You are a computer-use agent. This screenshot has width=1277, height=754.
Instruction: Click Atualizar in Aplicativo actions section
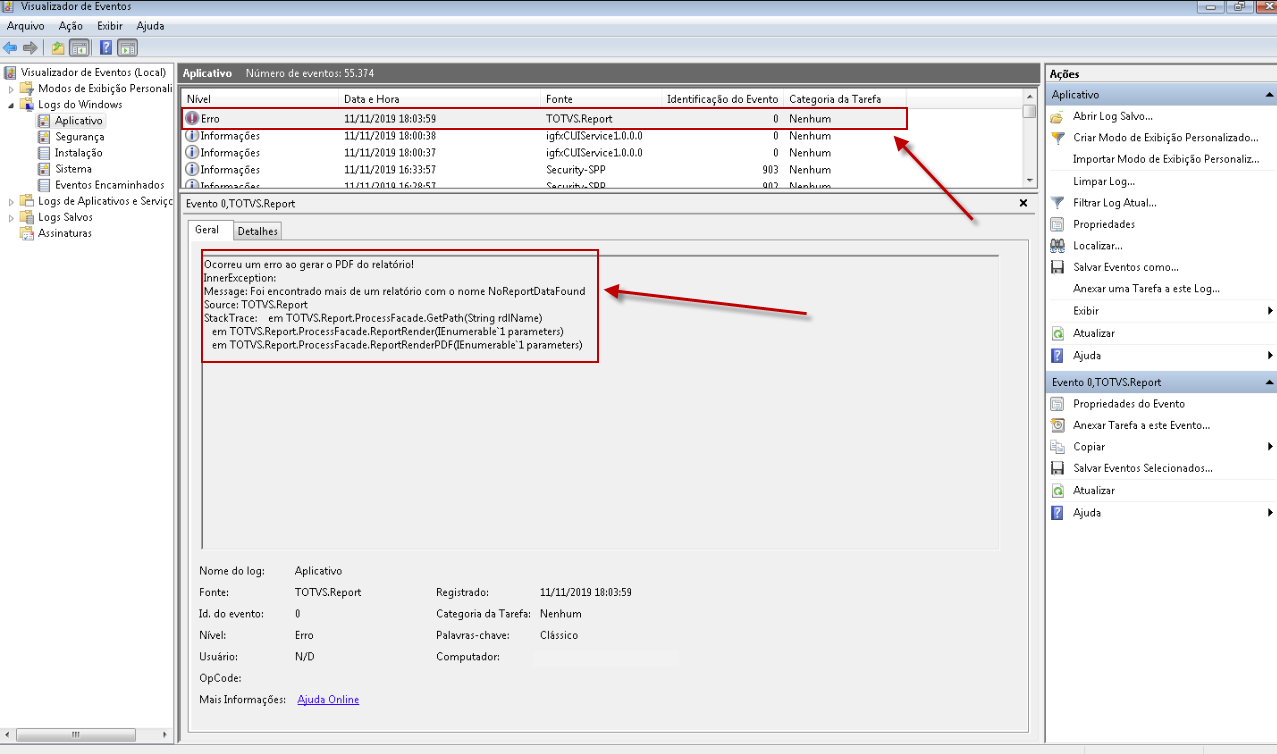click(x=1094, y=333)
